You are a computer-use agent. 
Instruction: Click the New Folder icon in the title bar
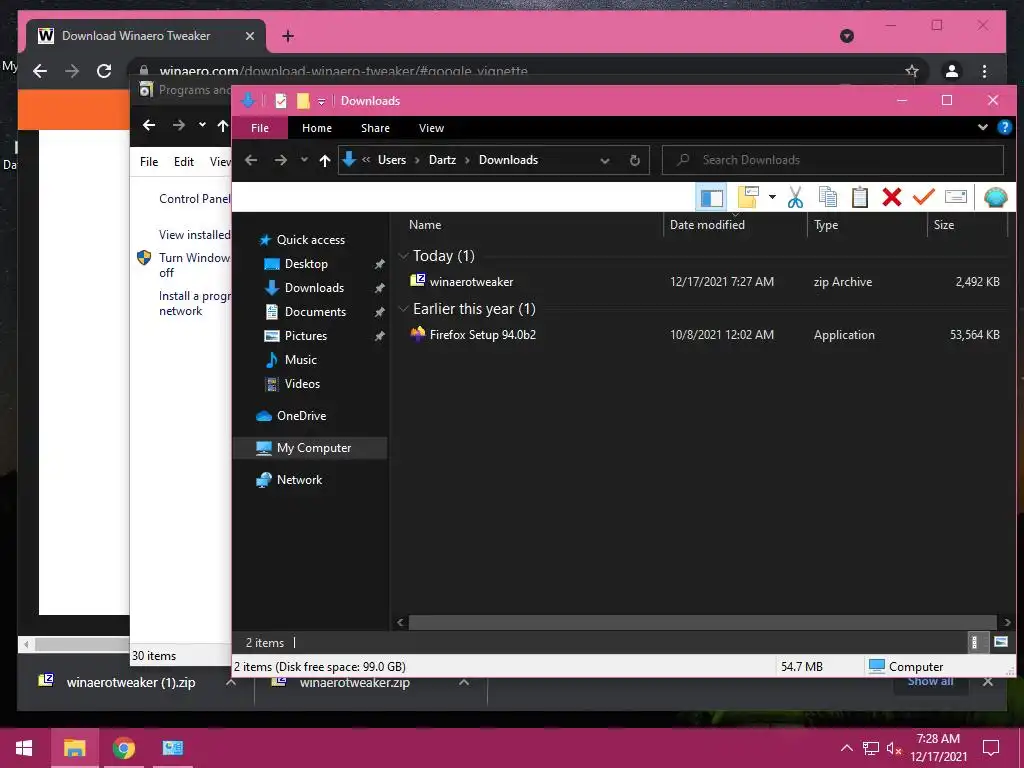[x=303, y=101]
